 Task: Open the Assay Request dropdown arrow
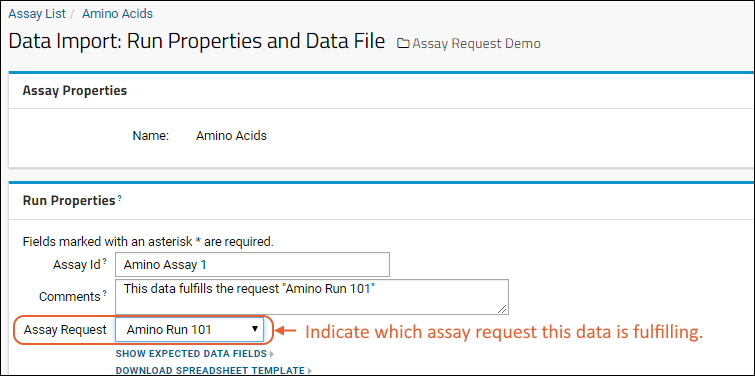255,329
